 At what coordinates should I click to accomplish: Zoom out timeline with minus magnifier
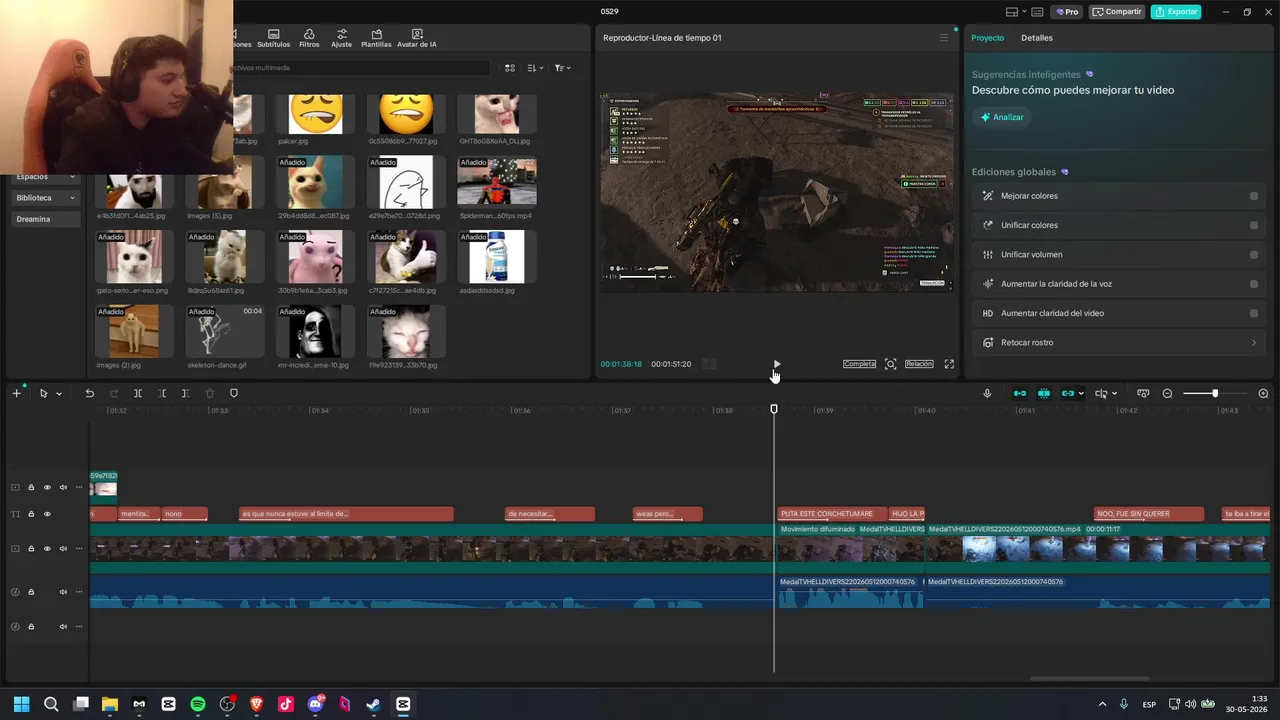[1167, 393]
